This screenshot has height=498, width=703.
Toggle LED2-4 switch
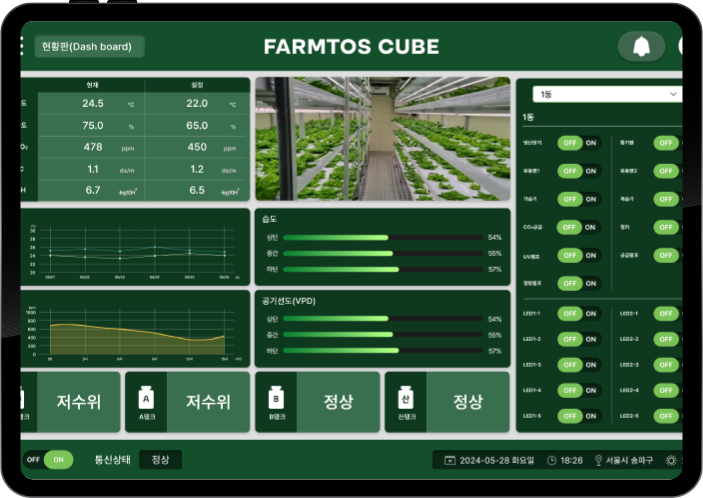tap(668, 390)
